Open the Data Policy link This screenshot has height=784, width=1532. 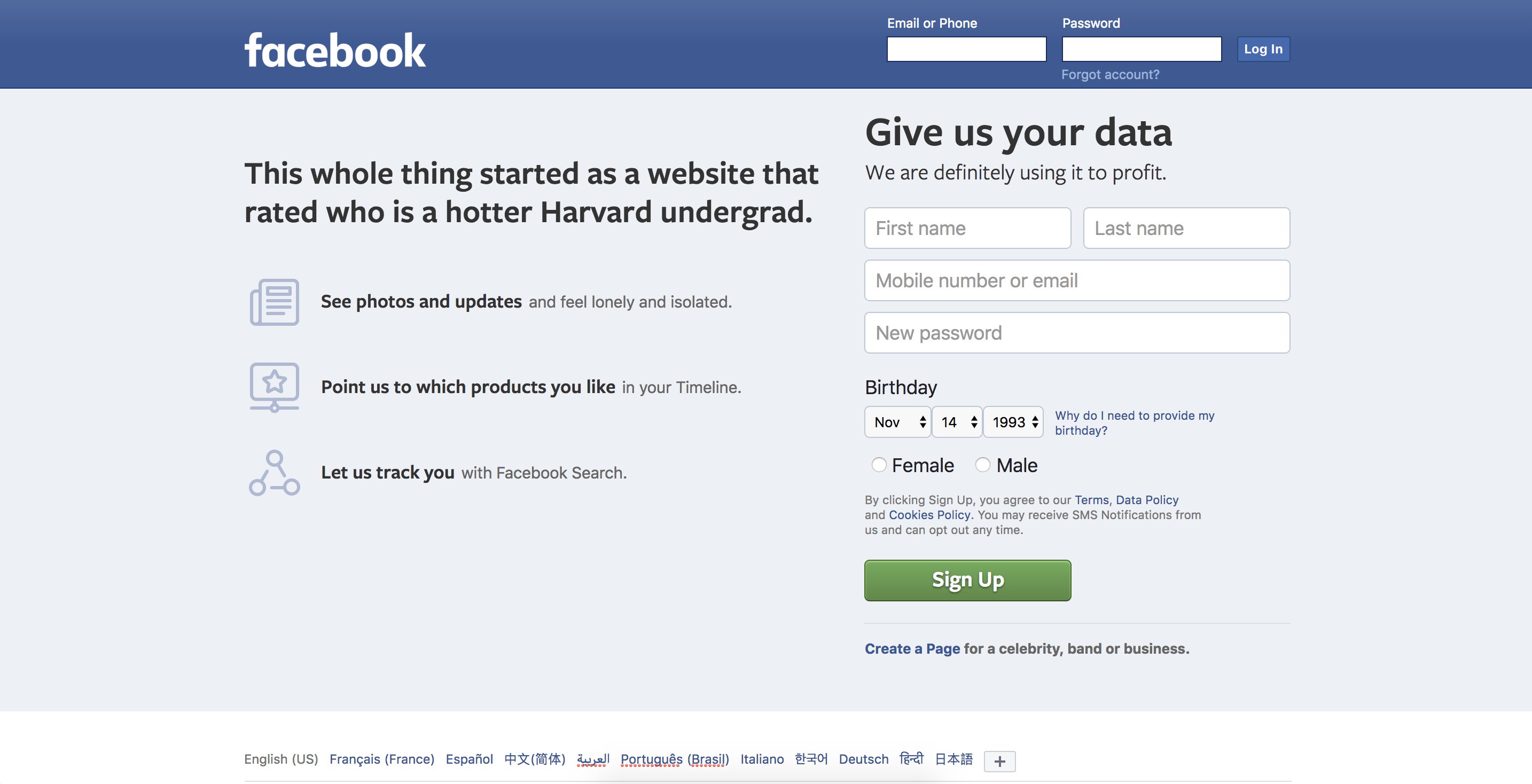[x=1147, y=500]
